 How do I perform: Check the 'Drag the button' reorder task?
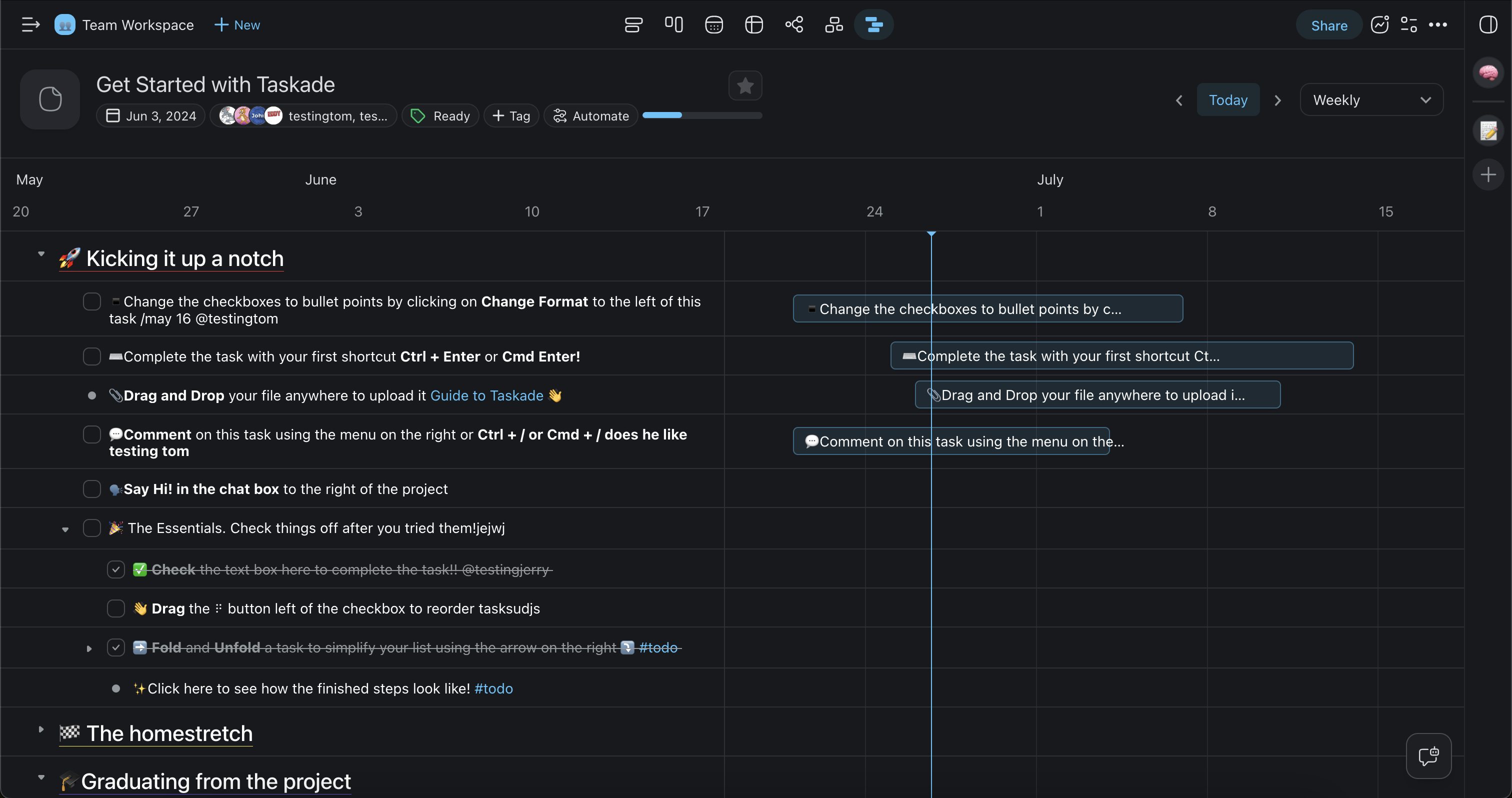[x=115, y=608]
